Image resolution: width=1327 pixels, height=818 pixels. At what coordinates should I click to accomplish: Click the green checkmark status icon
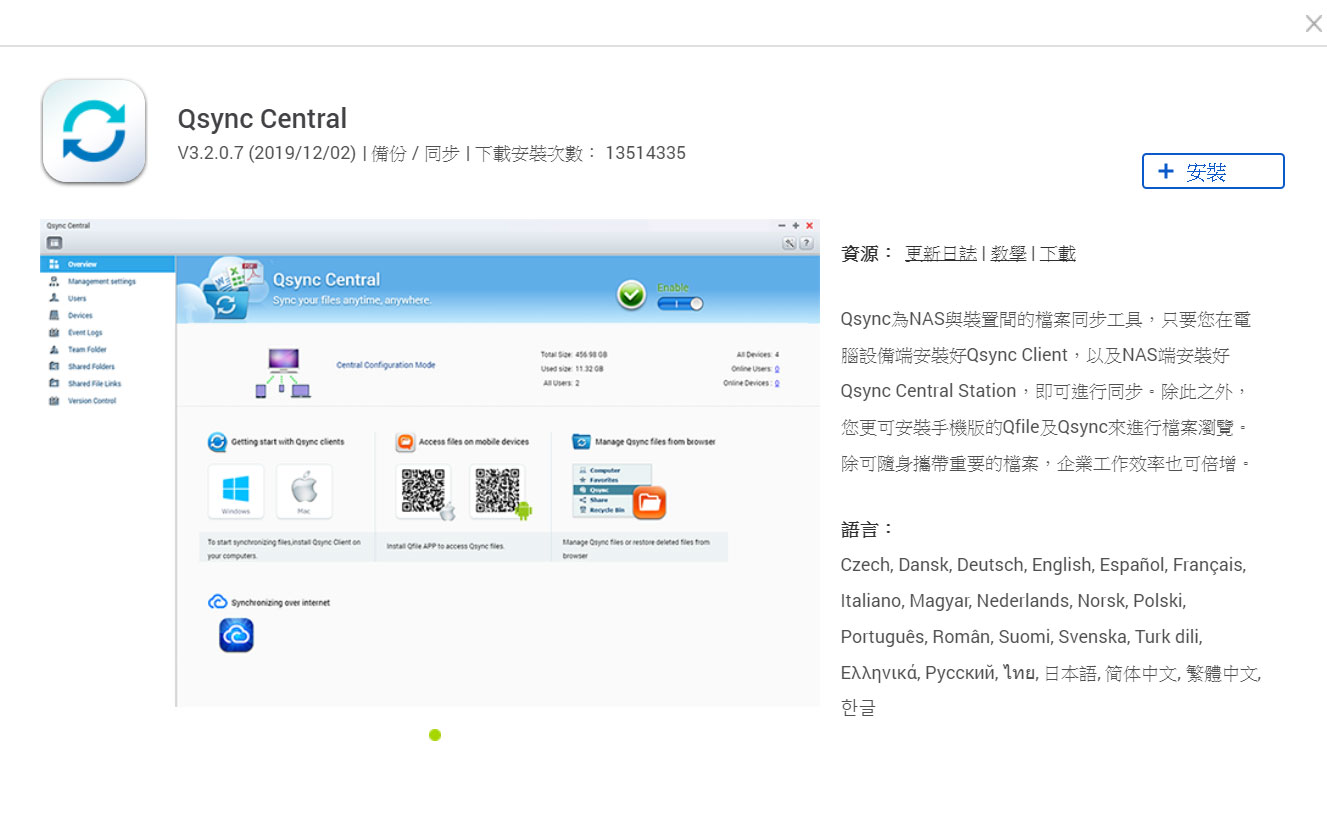631,295
